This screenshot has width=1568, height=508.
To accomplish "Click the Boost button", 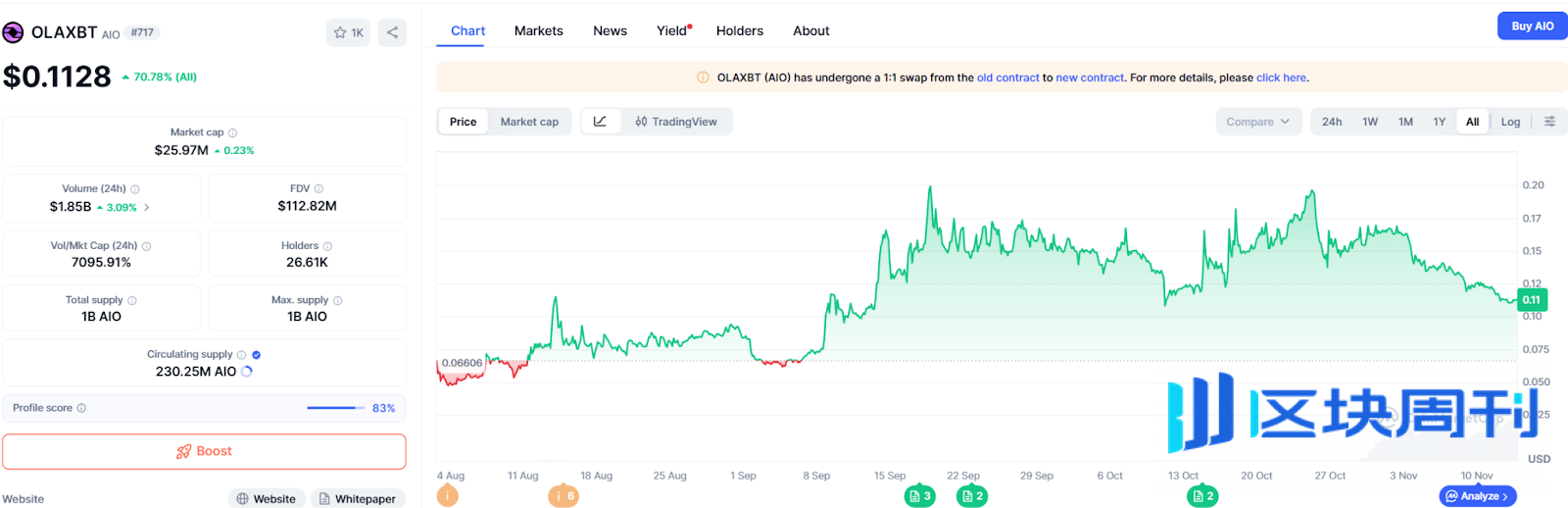I will pyautogui.click(x=204, y=451).
